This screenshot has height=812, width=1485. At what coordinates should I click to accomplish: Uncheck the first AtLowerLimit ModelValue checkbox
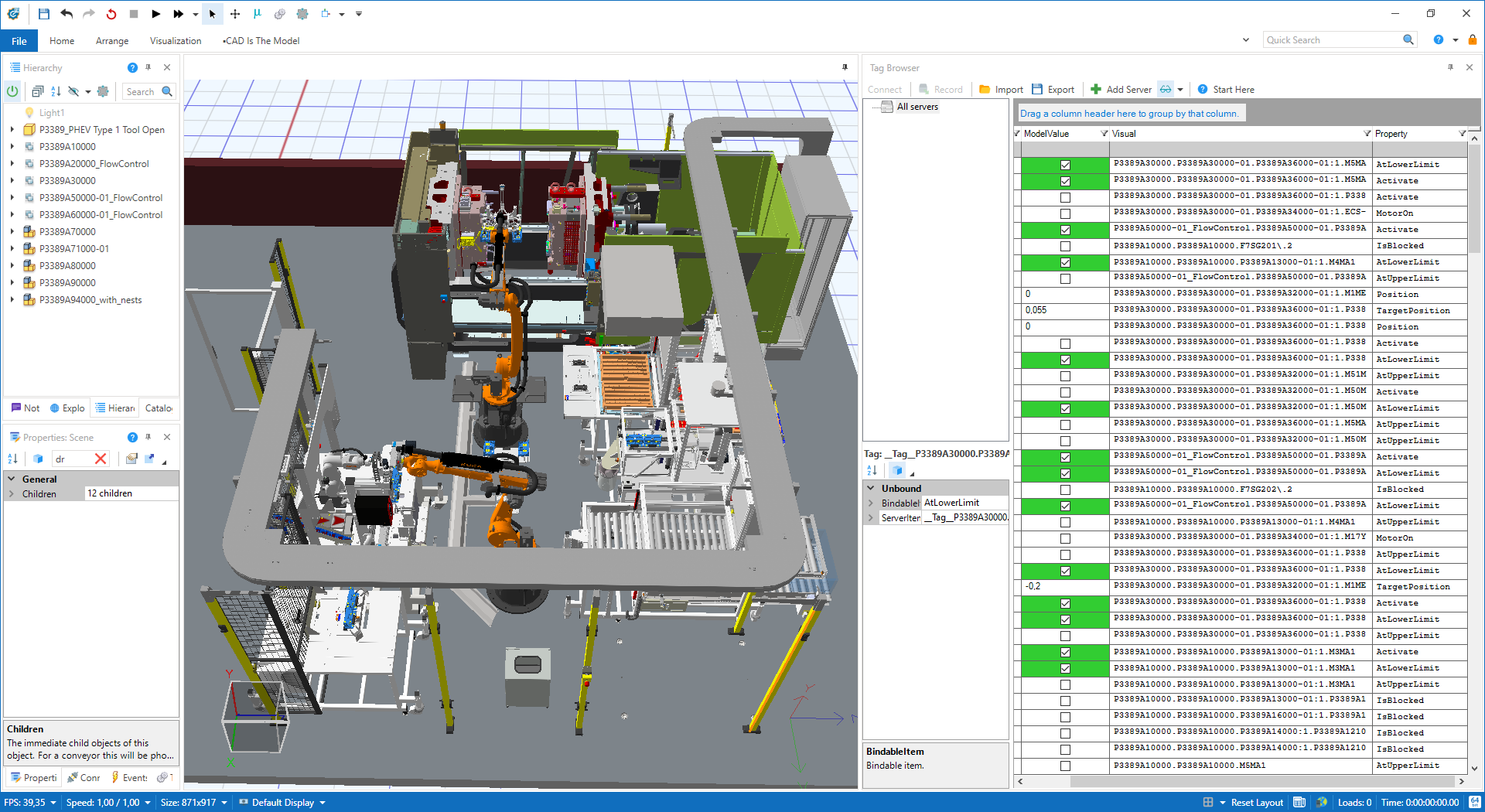pyautogui.click(x=1065, y=165)
